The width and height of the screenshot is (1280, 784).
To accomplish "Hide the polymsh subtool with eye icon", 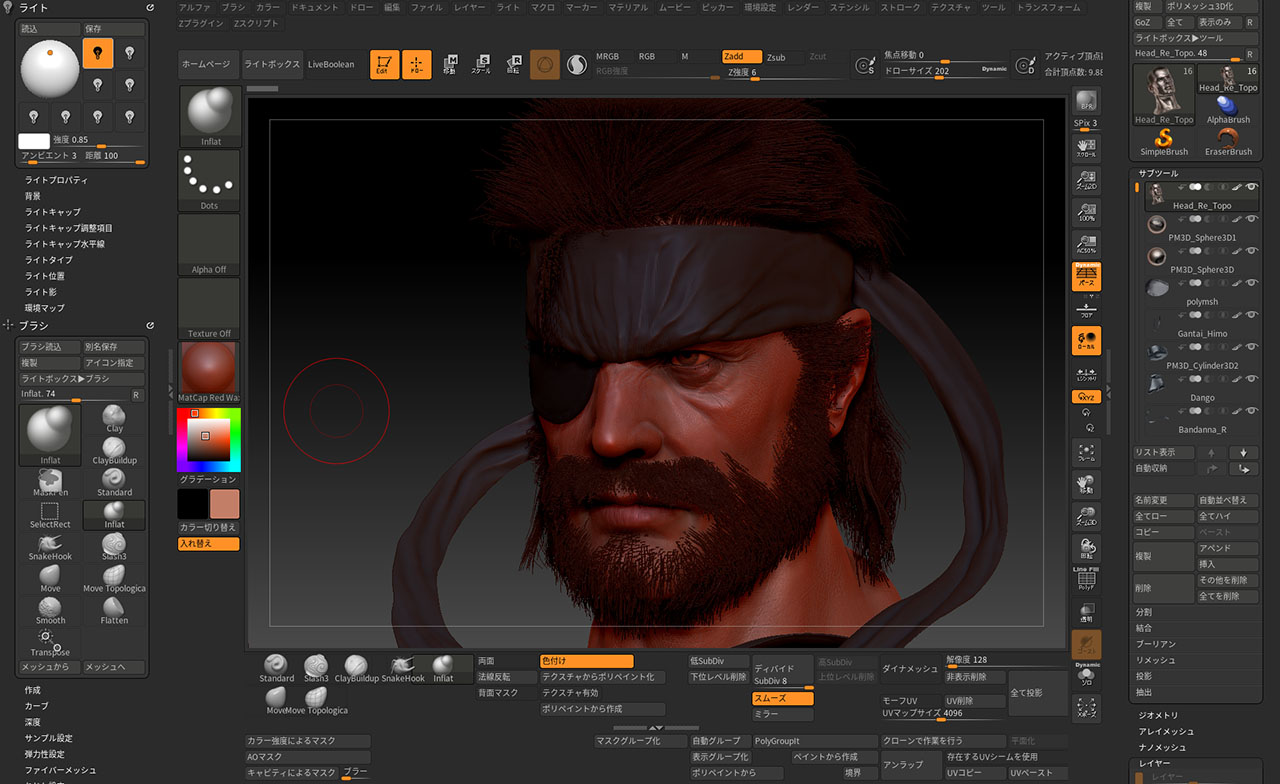I will pos(1252,285).
